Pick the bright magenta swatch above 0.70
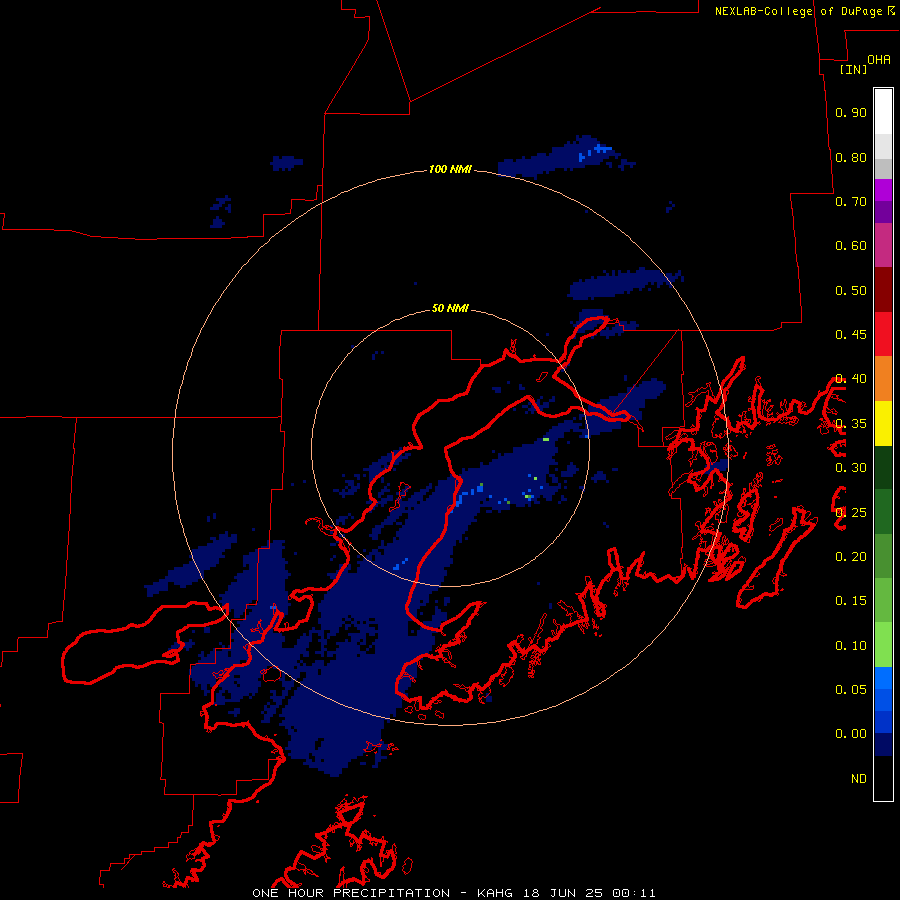 click(883, 190)
